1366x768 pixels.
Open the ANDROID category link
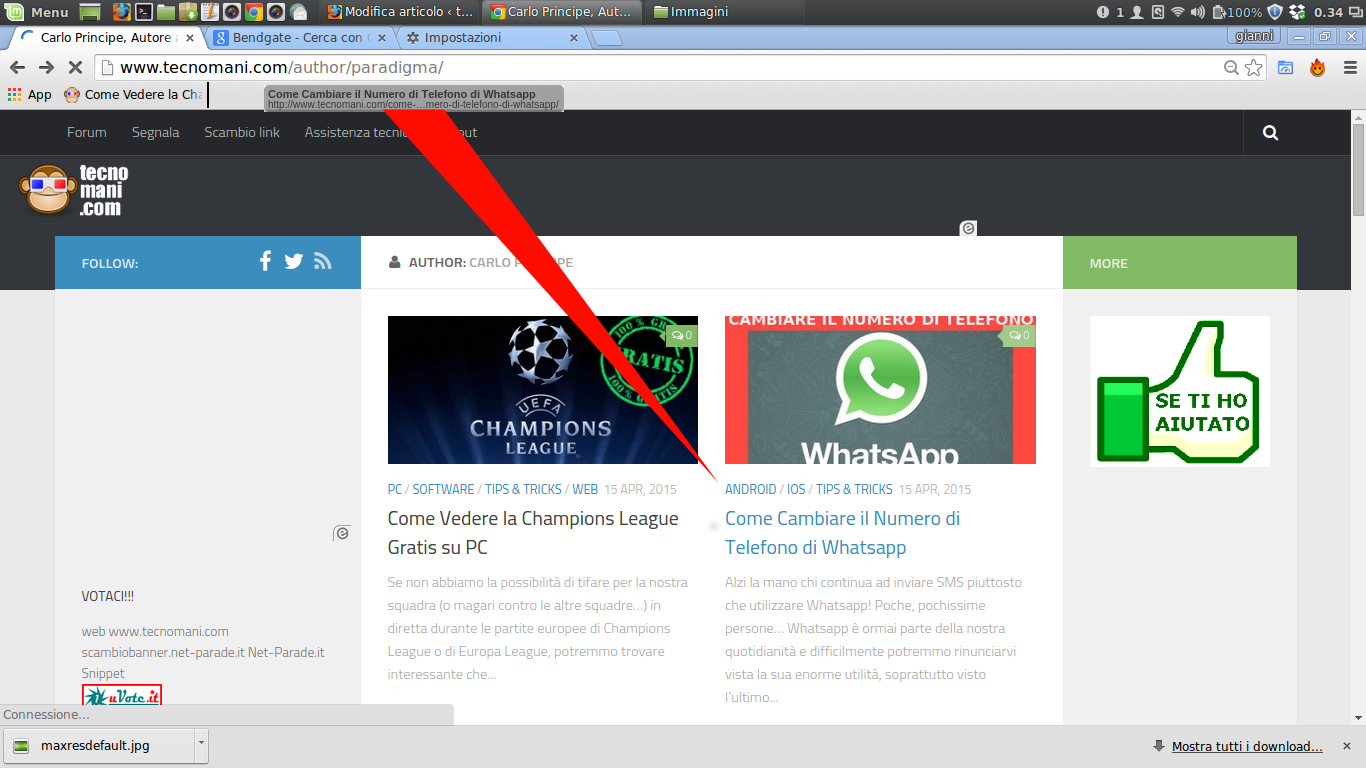[751, 490]
